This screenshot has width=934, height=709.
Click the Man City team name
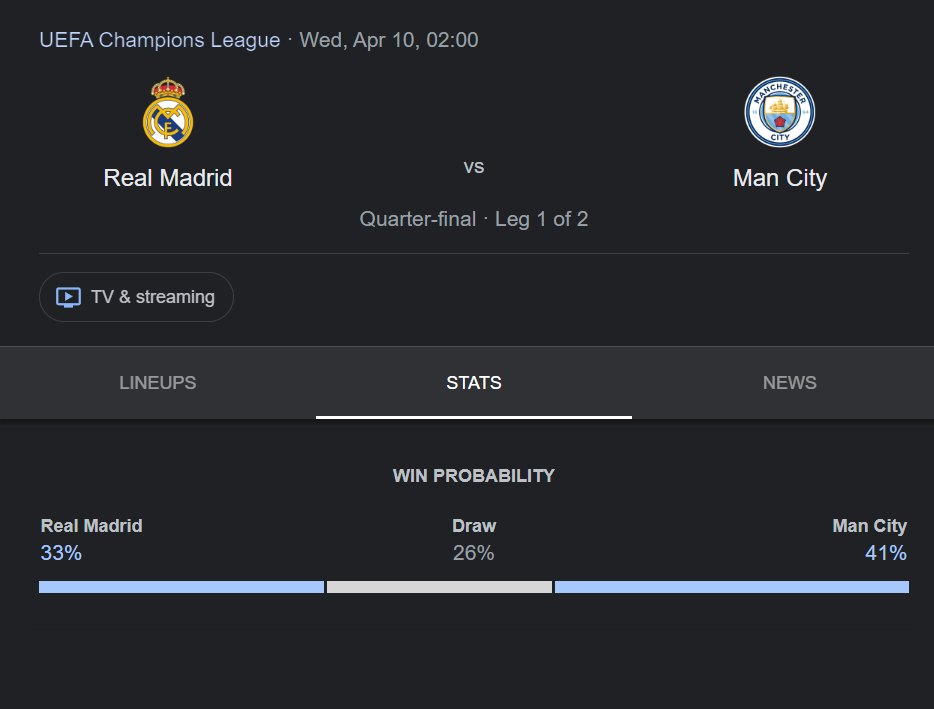pyautogui.click(x=780, y=178)
